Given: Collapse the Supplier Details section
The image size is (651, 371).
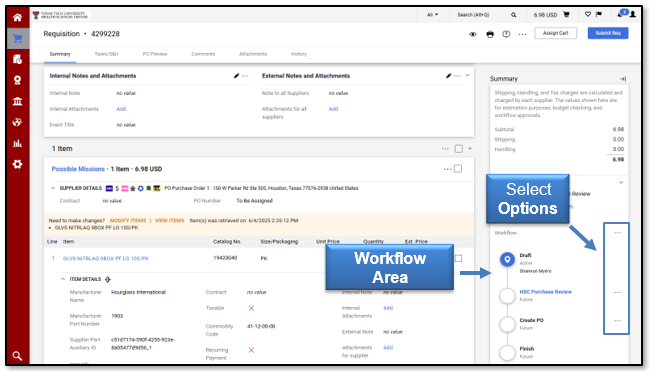Looking at the screenshot, I should (x=53, y=188).
